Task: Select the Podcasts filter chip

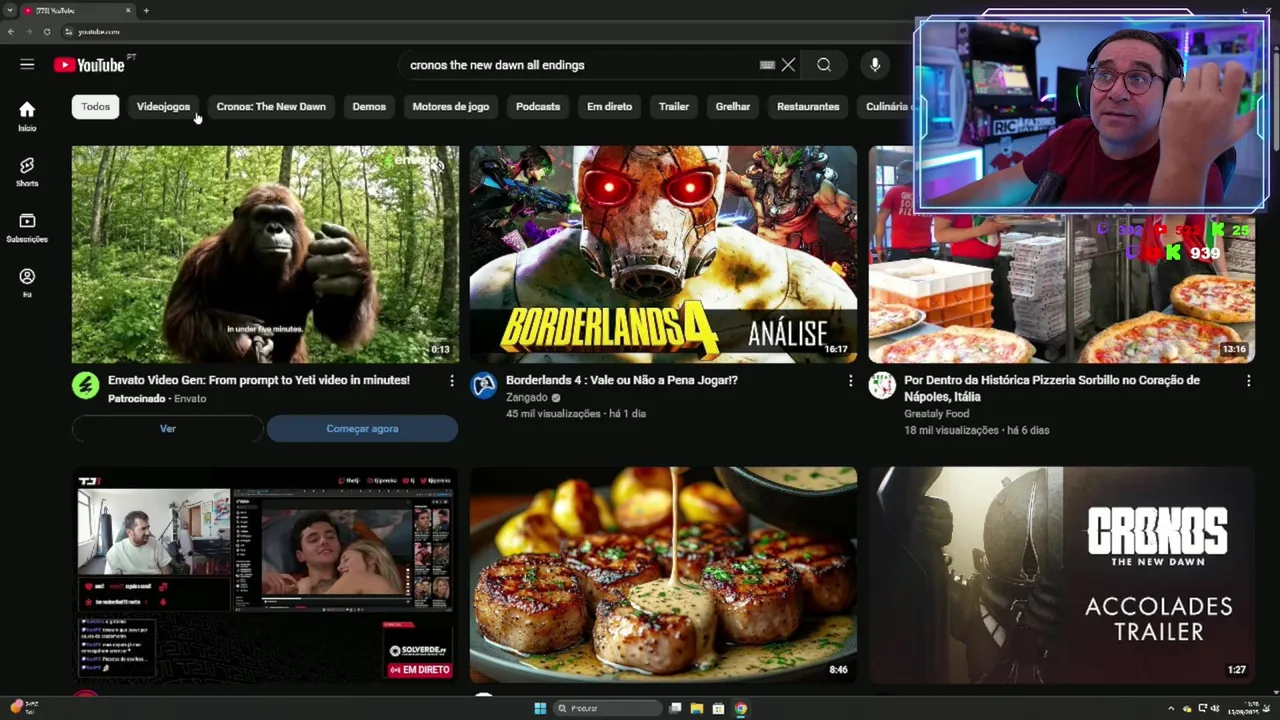Action: [x=538, y=107]
